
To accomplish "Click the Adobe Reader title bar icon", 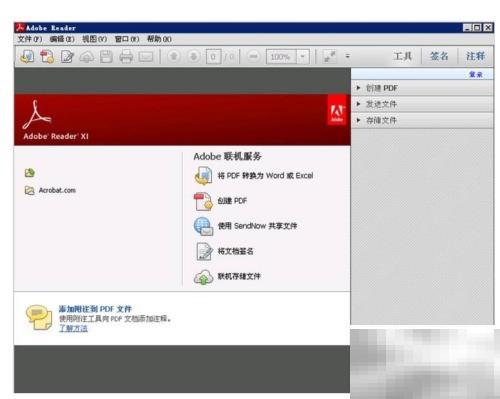I will 20,27.
